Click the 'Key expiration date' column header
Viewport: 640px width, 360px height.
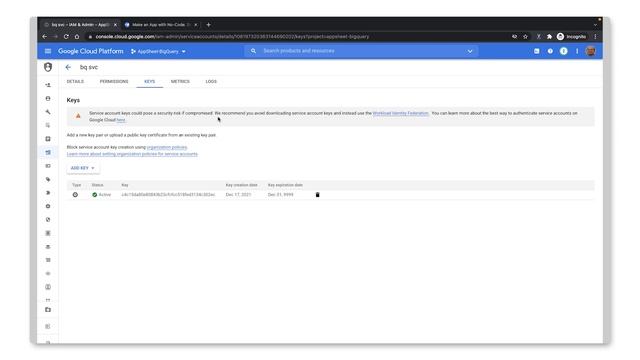[x=285, y=185]
